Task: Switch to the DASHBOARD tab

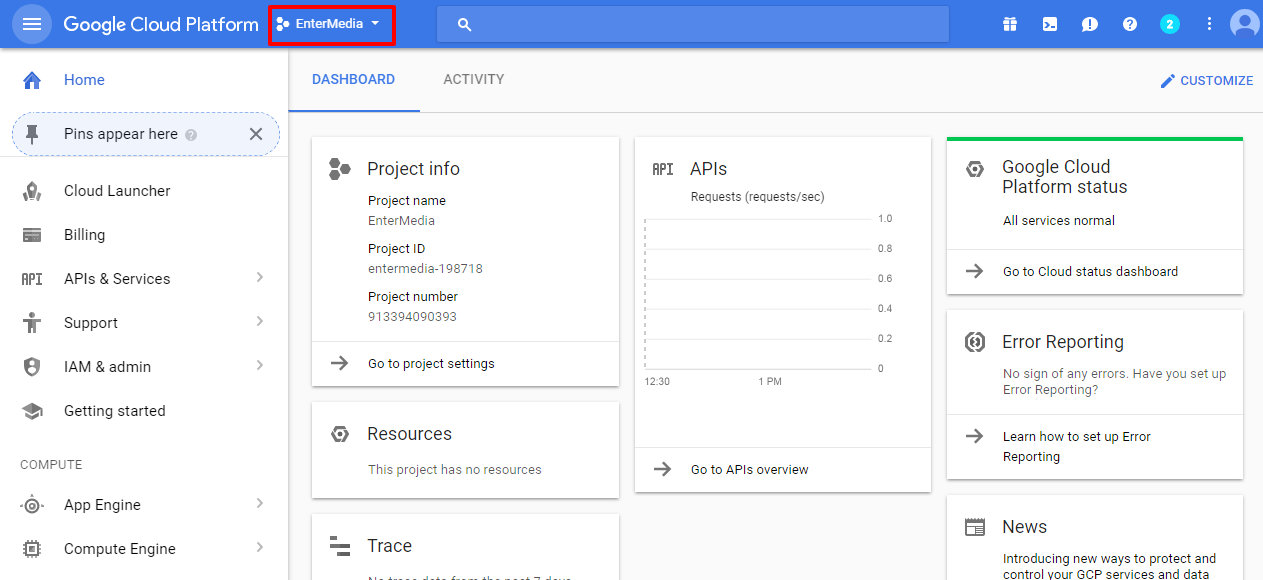Action: (354, 80)
